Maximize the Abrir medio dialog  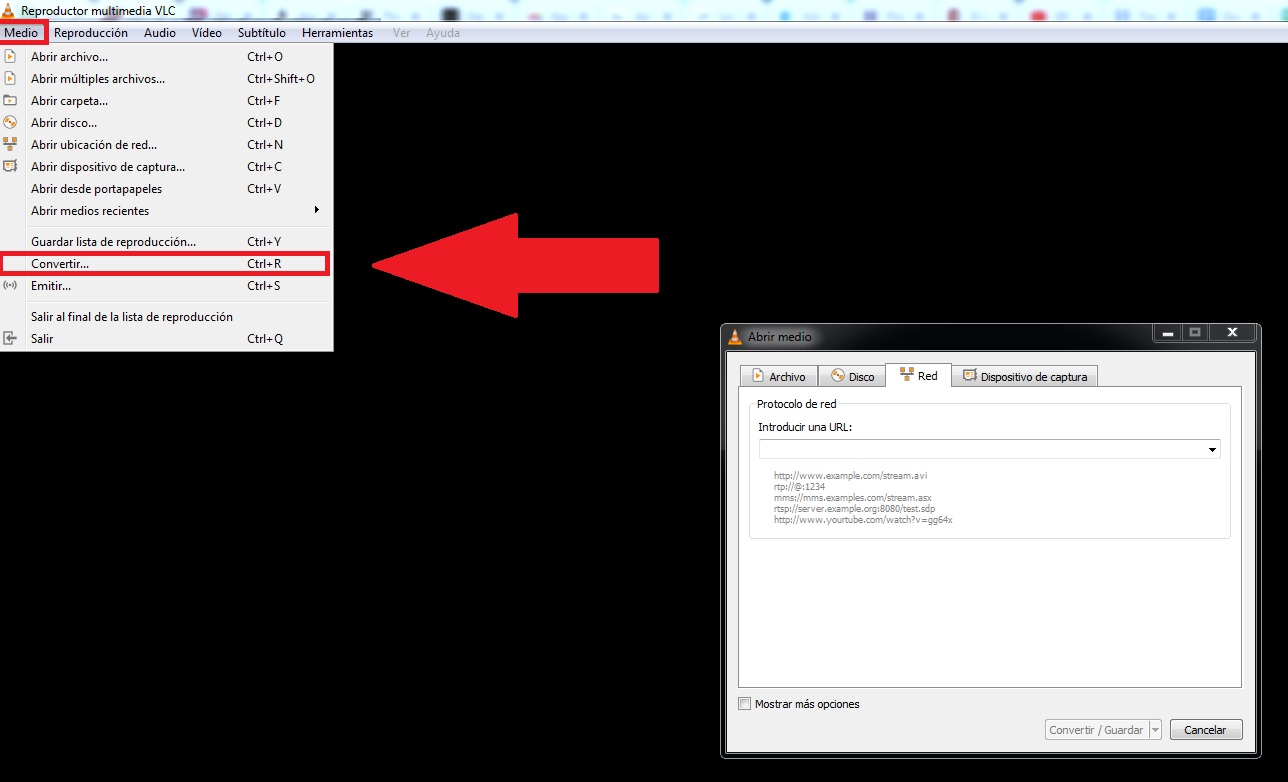tap(1195, 332)
